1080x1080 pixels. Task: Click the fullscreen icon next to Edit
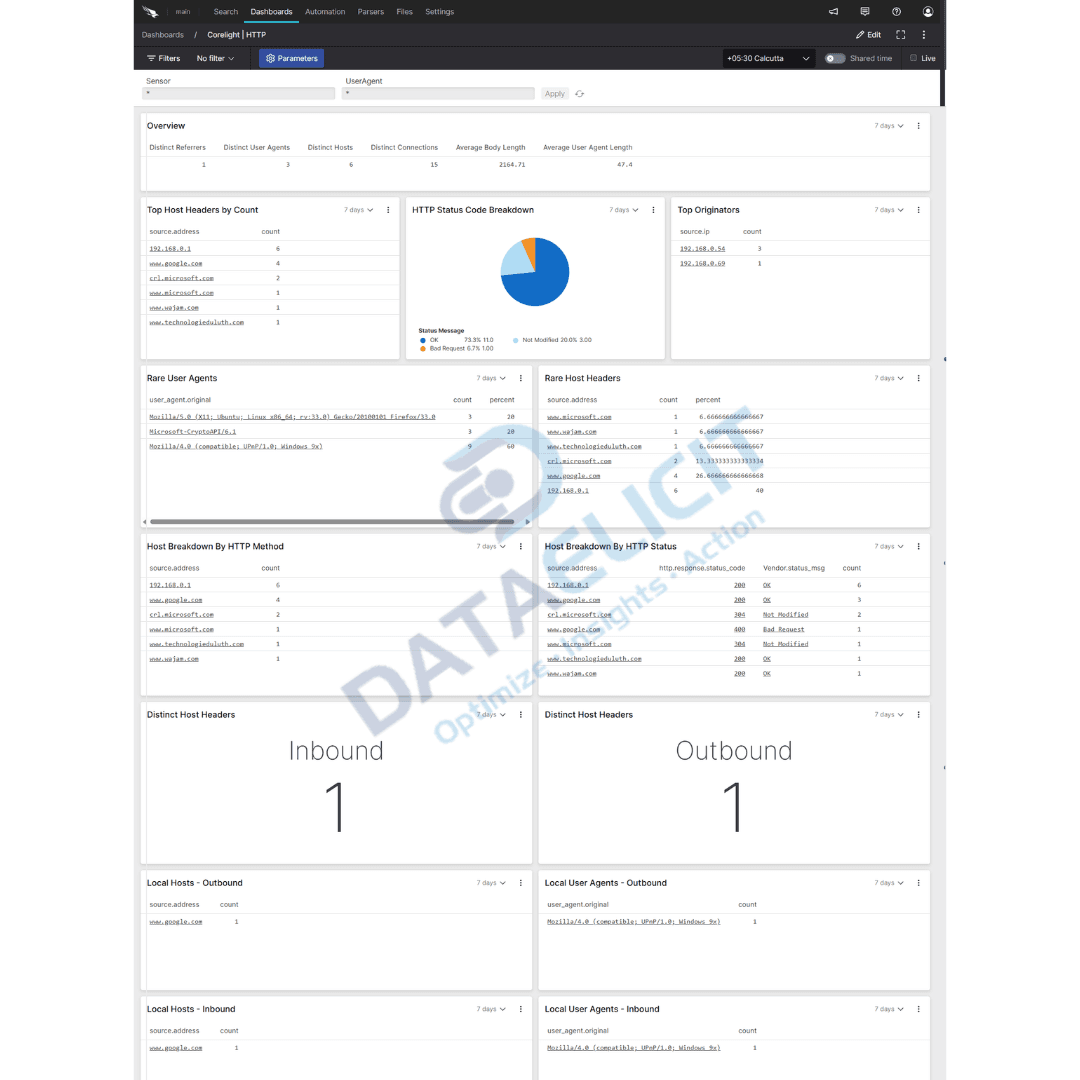[x=900, y=34]
